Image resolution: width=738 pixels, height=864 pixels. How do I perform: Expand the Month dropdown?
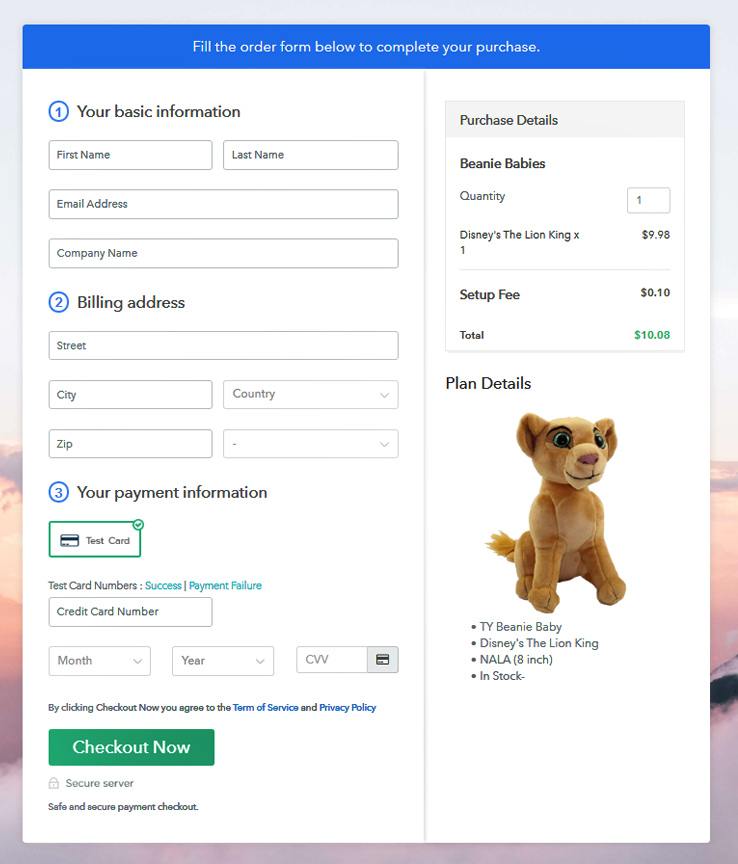point(99,661)
